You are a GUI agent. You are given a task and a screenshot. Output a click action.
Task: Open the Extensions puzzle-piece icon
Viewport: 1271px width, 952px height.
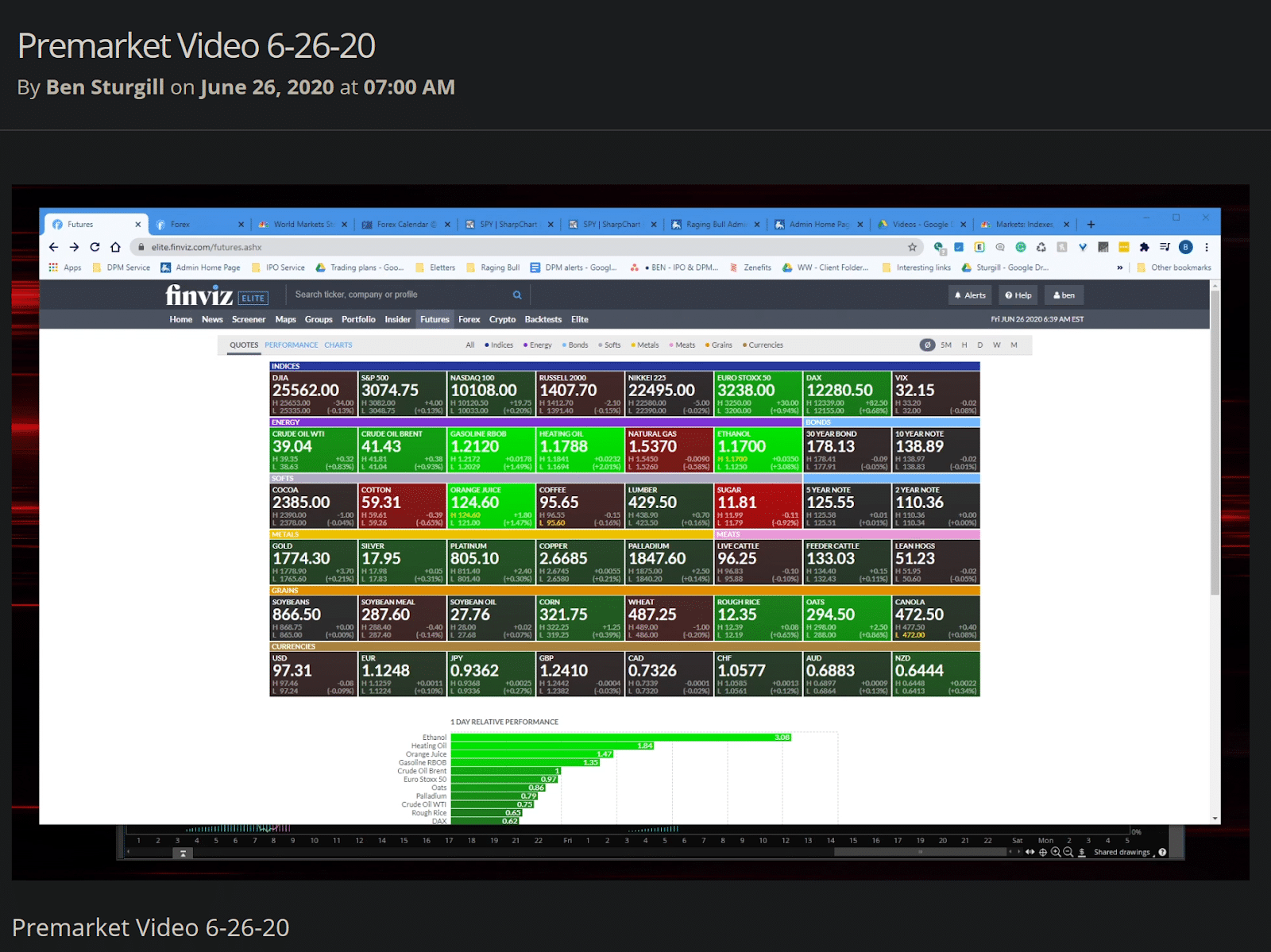(x=1144, y=247)
